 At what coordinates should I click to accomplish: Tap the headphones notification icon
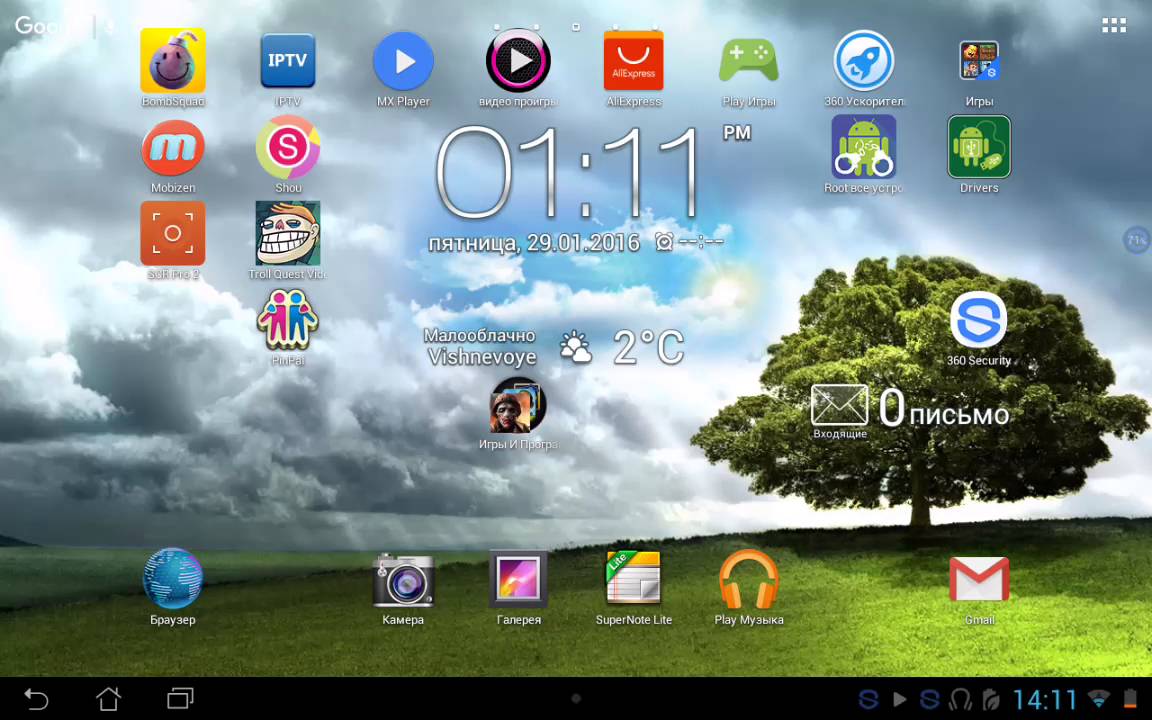[960, 699]
